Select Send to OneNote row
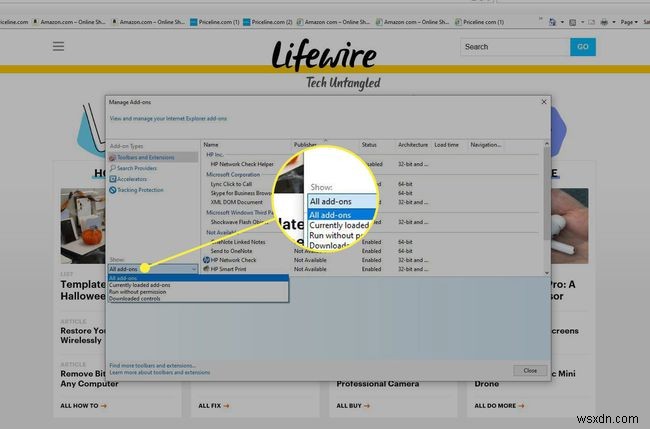This screenshot has height=429, width=650. [x=231, y=251]
